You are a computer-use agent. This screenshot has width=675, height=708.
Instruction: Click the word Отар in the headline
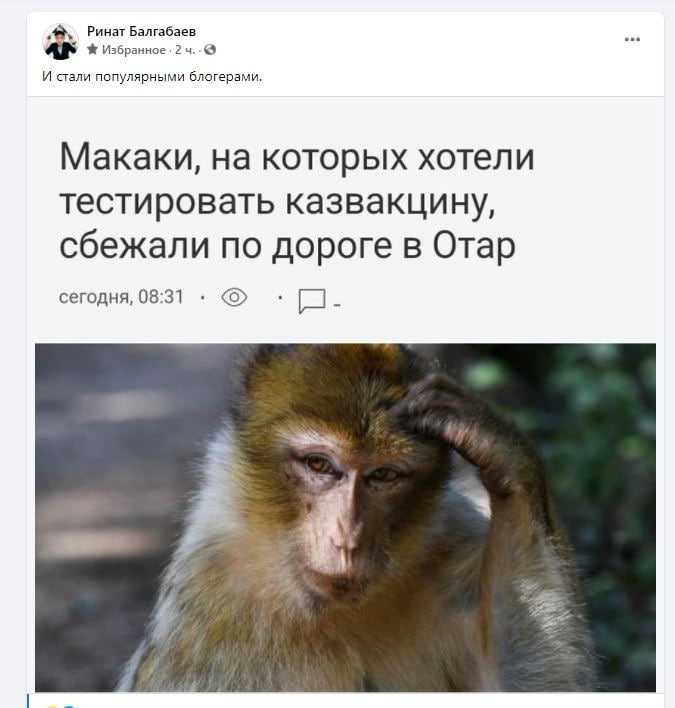point(474,247)
